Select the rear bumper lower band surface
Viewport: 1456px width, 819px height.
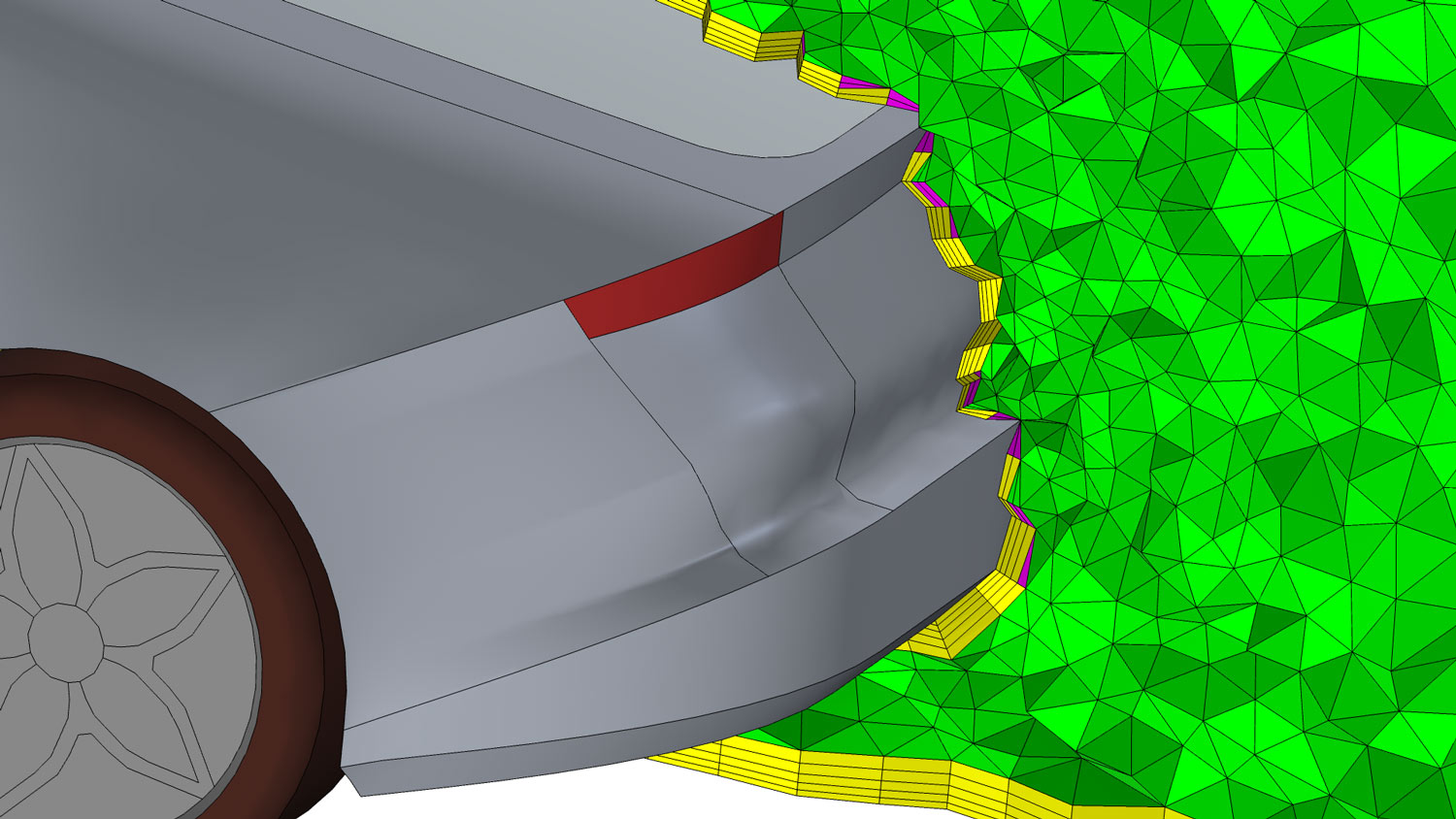click(679, 670)
